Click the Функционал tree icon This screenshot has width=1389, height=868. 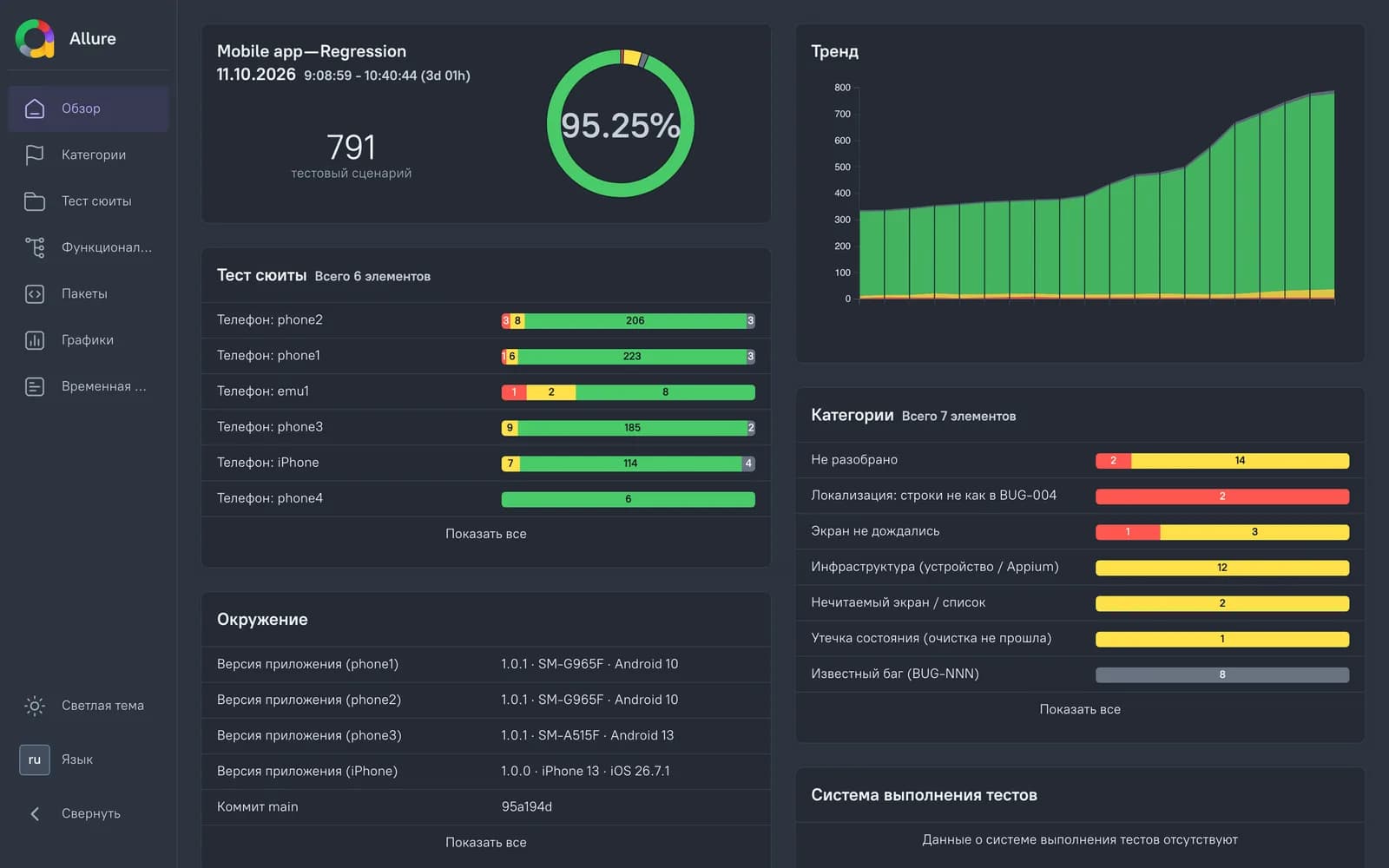(x=35, y=247)
